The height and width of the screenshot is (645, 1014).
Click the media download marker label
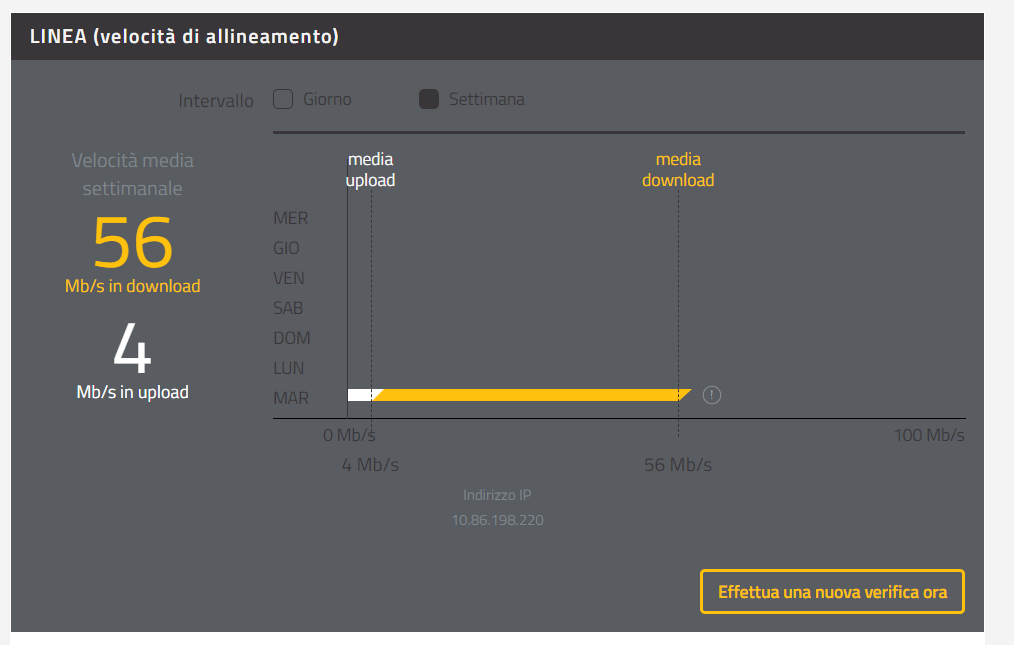click(x=678, y=170)
